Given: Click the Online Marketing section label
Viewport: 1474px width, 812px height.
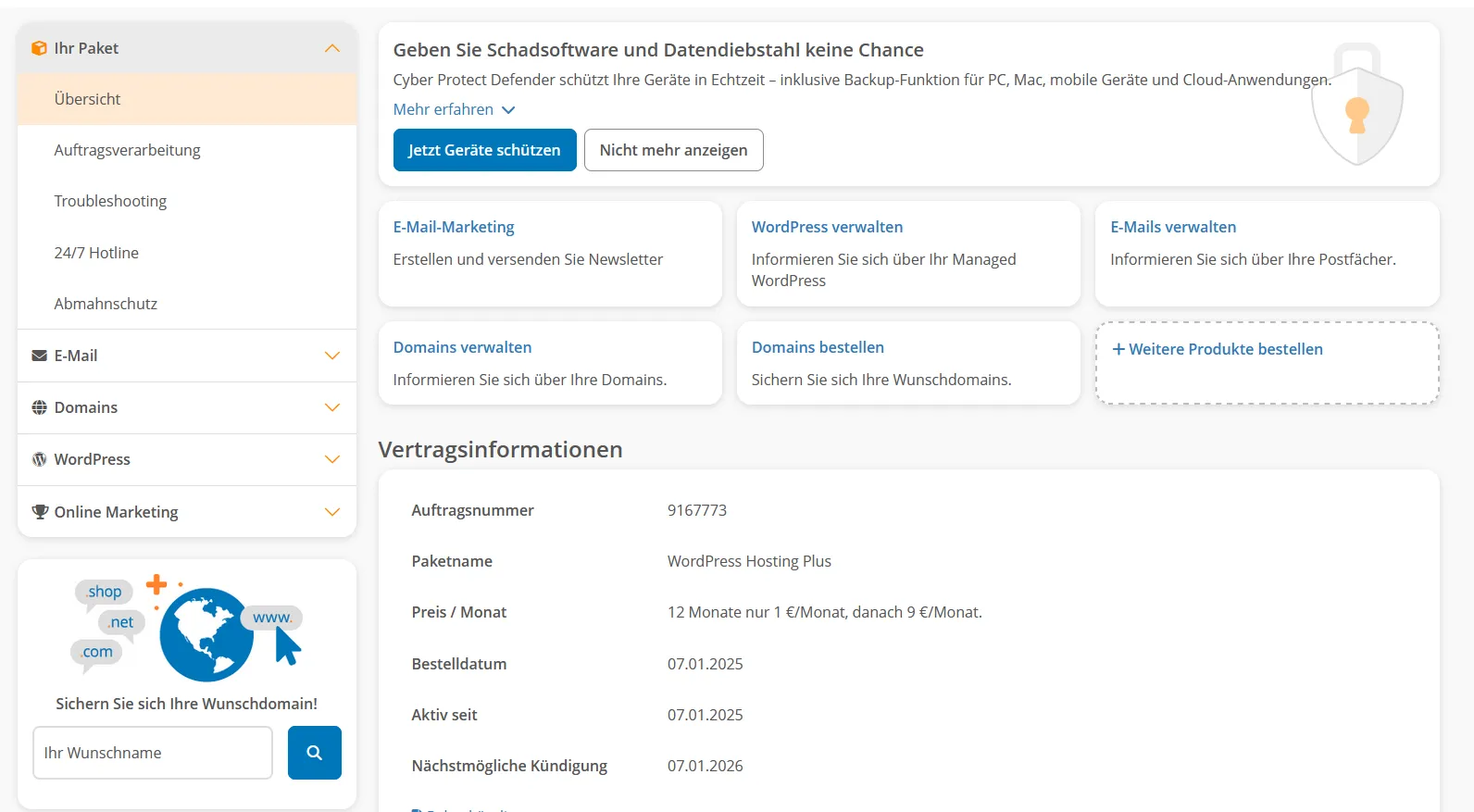Looking at the screenshot, I should 116,512.
